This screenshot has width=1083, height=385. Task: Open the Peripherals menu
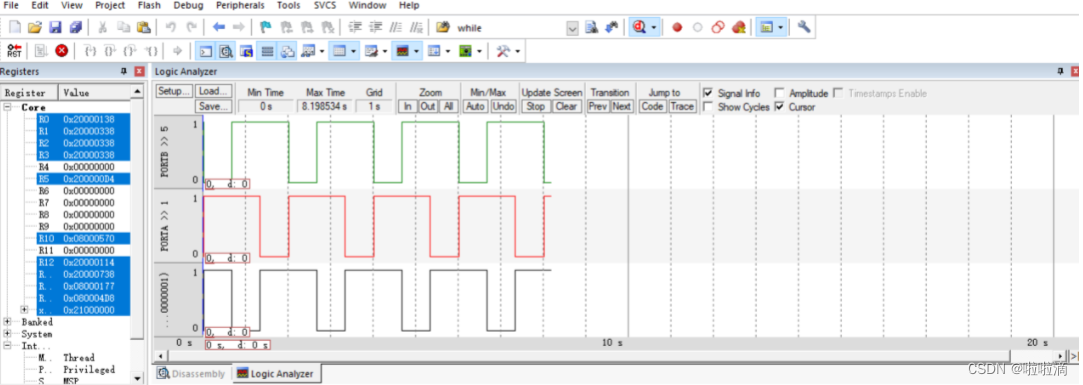[240, 6]
